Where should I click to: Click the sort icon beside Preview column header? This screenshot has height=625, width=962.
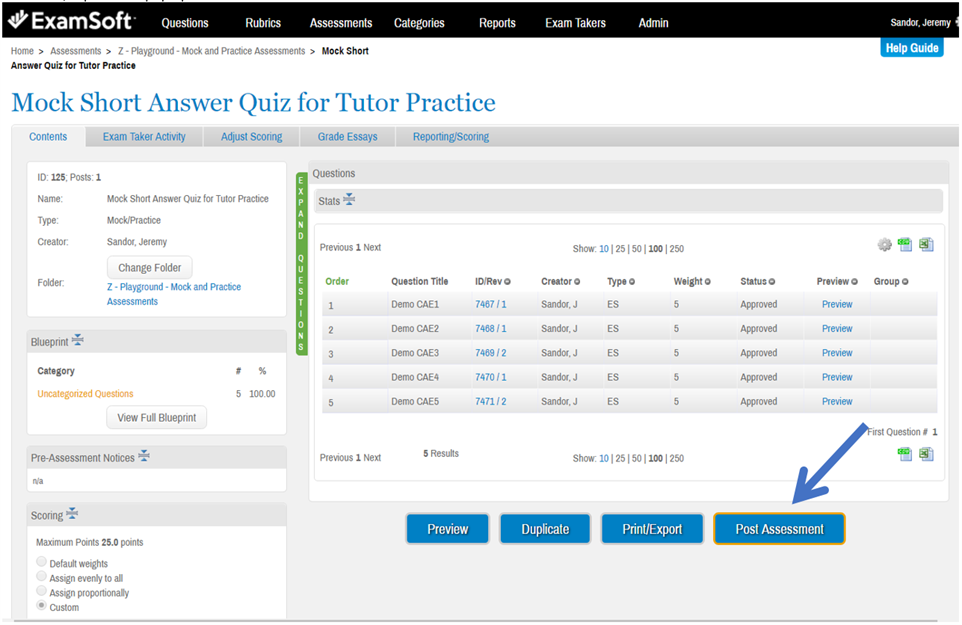[854, 282]
